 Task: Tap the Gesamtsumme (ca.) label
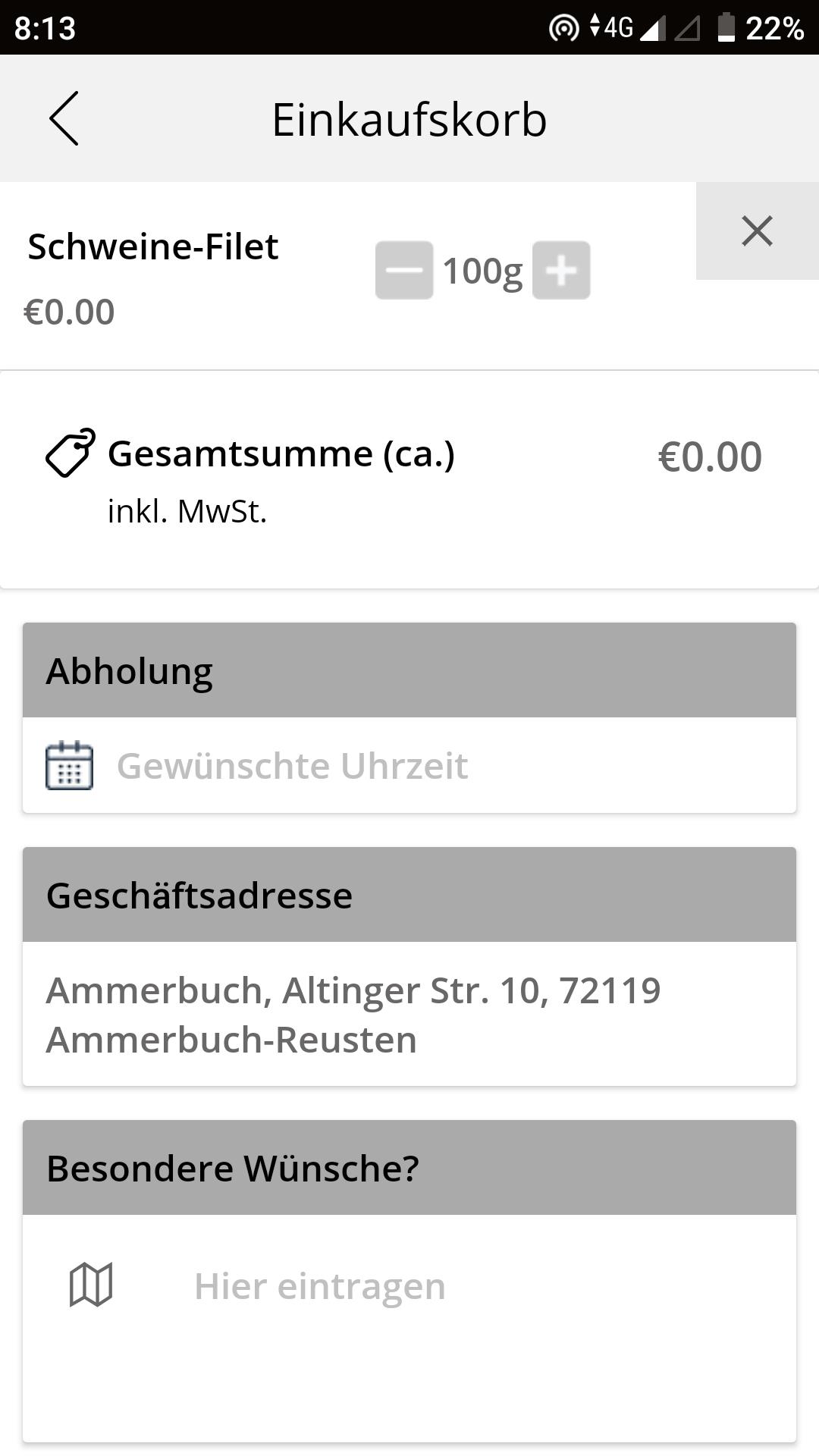tap(281, 454)
